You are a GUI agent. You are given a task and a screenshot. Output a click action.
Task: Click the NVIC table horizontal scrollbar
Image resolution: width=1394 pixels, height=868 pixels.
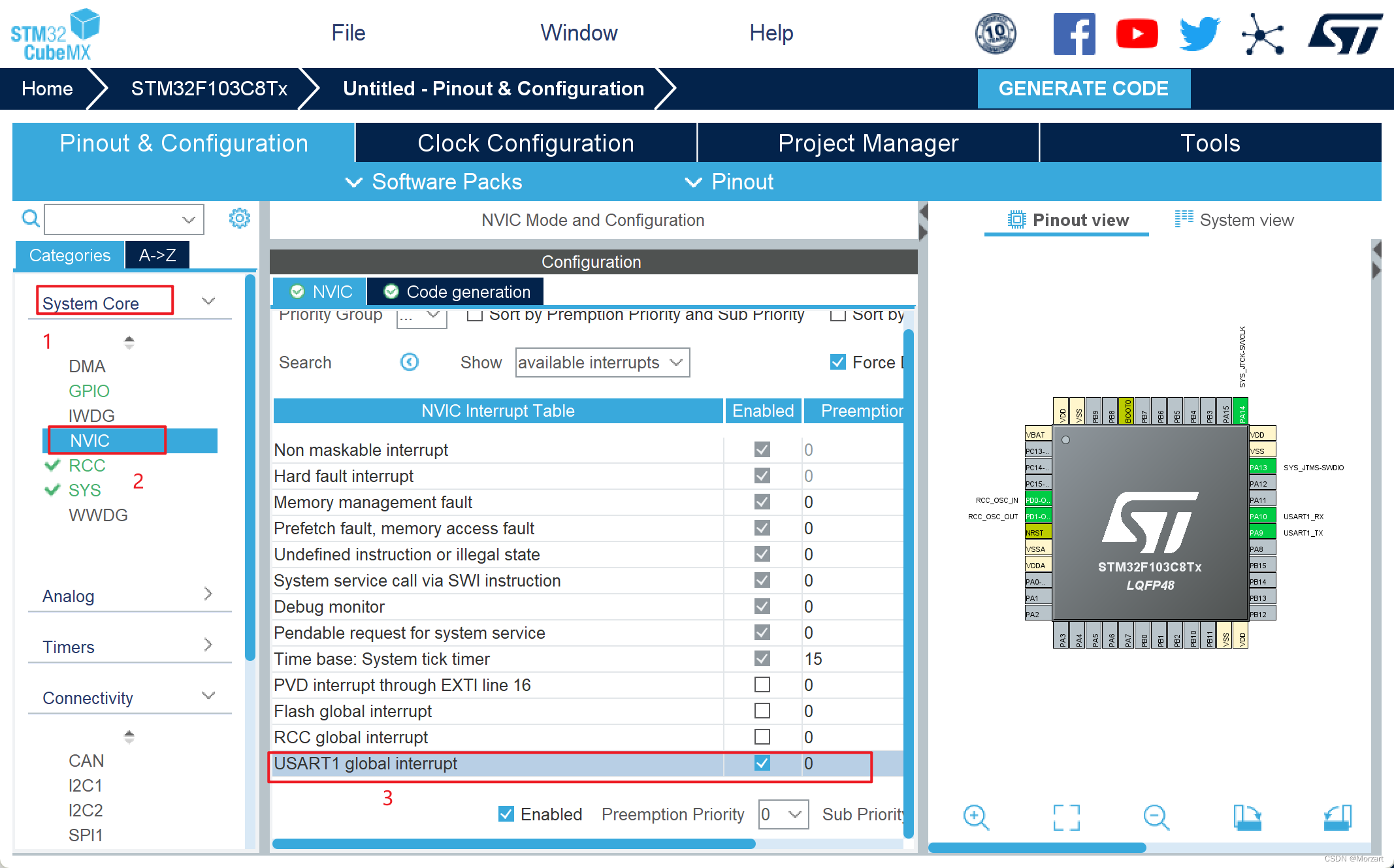513,843
